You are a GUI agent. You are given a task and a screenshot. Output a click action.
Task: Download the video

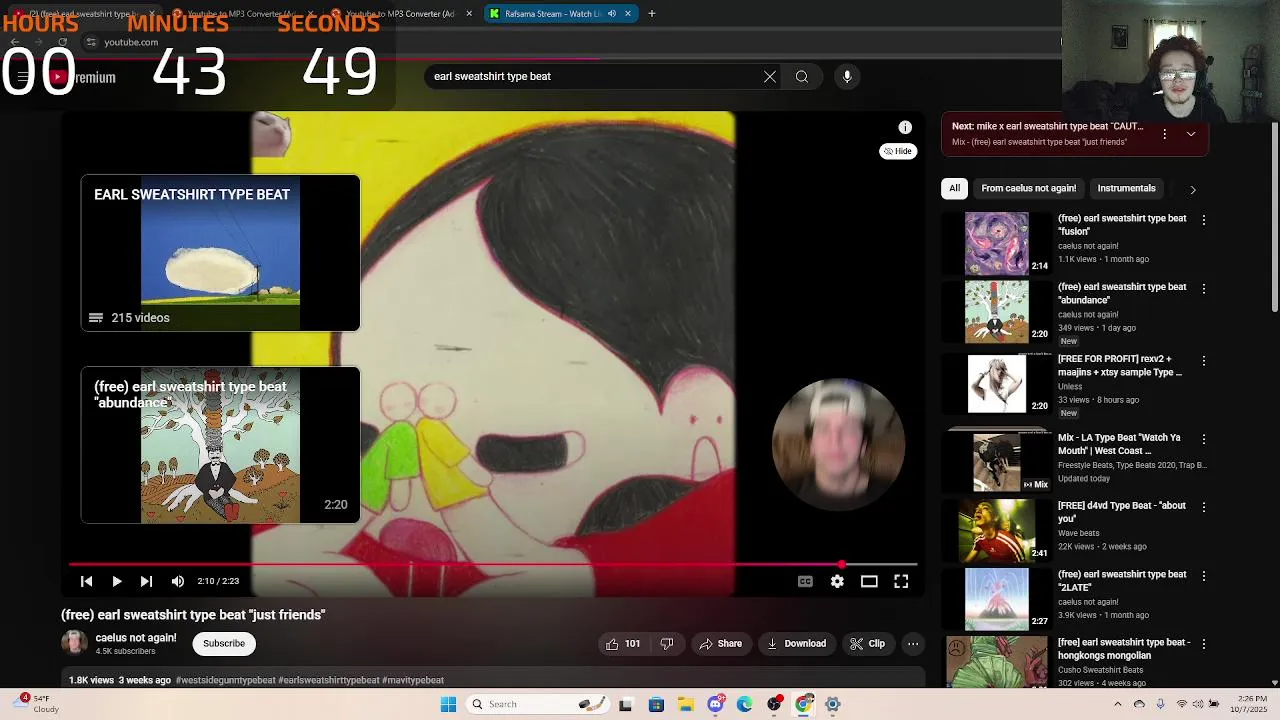[796, 644]
